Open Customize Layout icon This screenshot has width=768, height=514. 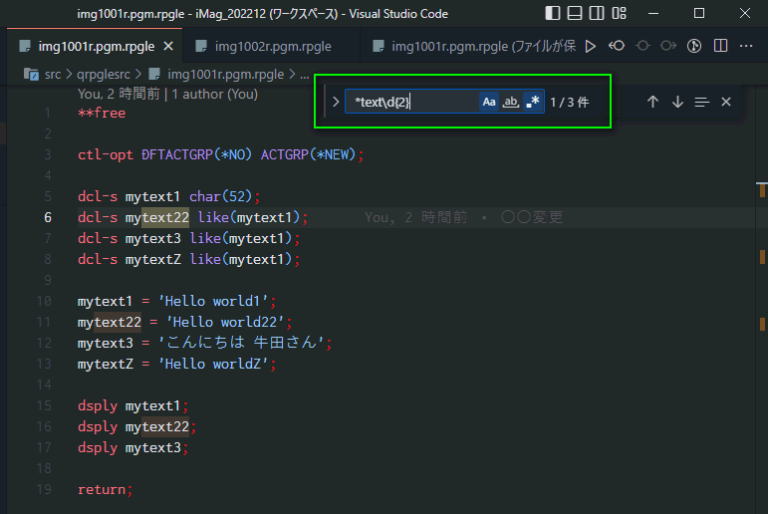[x=619, y=13]
